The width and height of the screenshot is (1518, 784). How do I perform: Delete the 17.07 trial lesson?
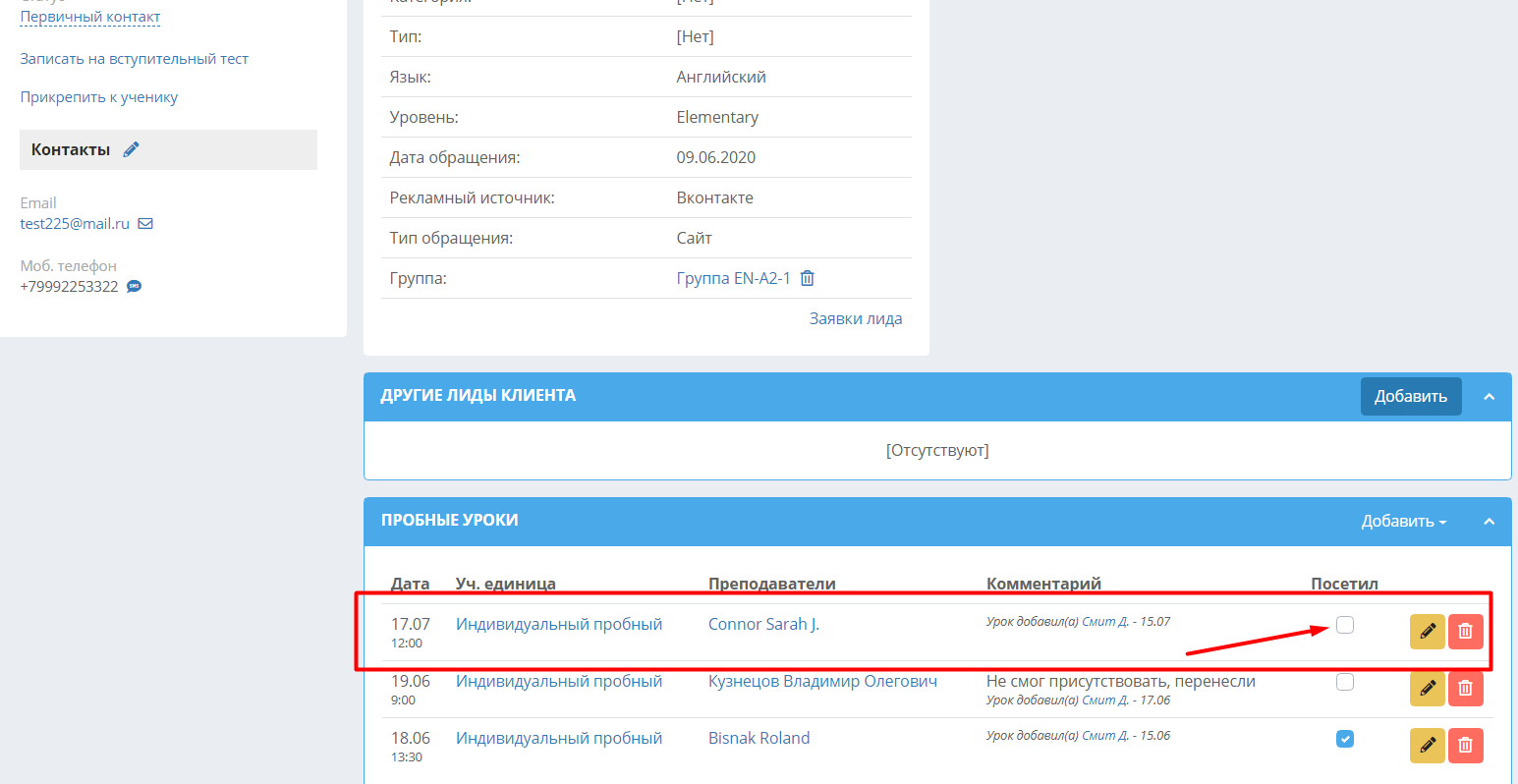pos(1465,632)
